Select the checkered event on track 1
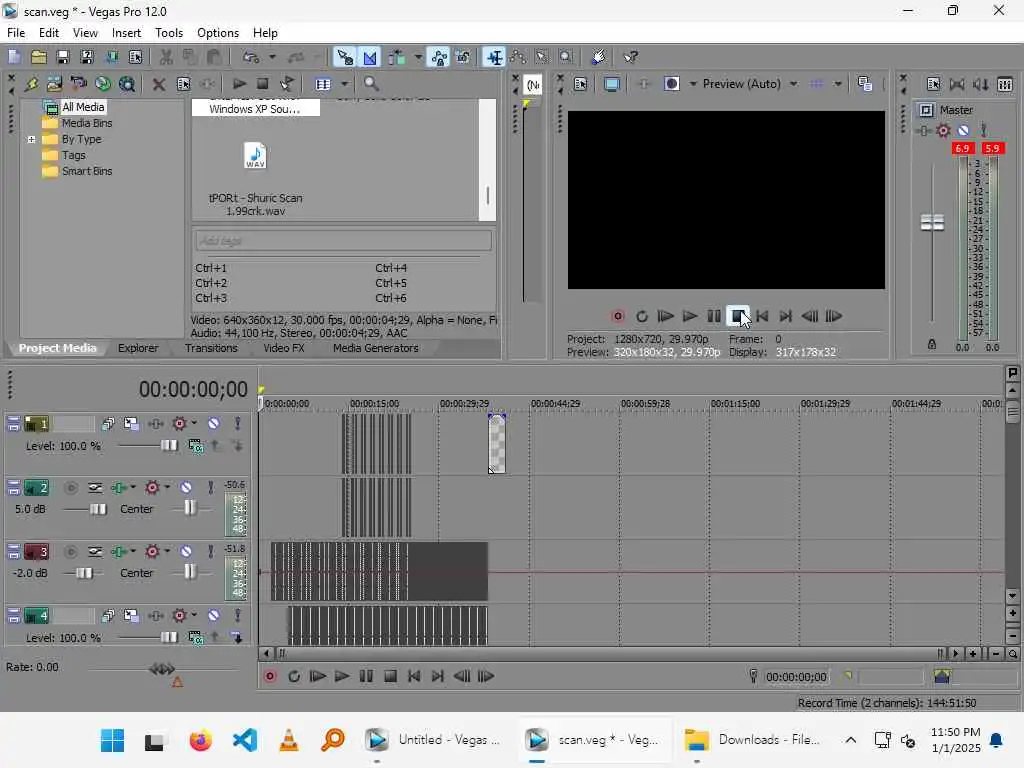 (497, 443)
